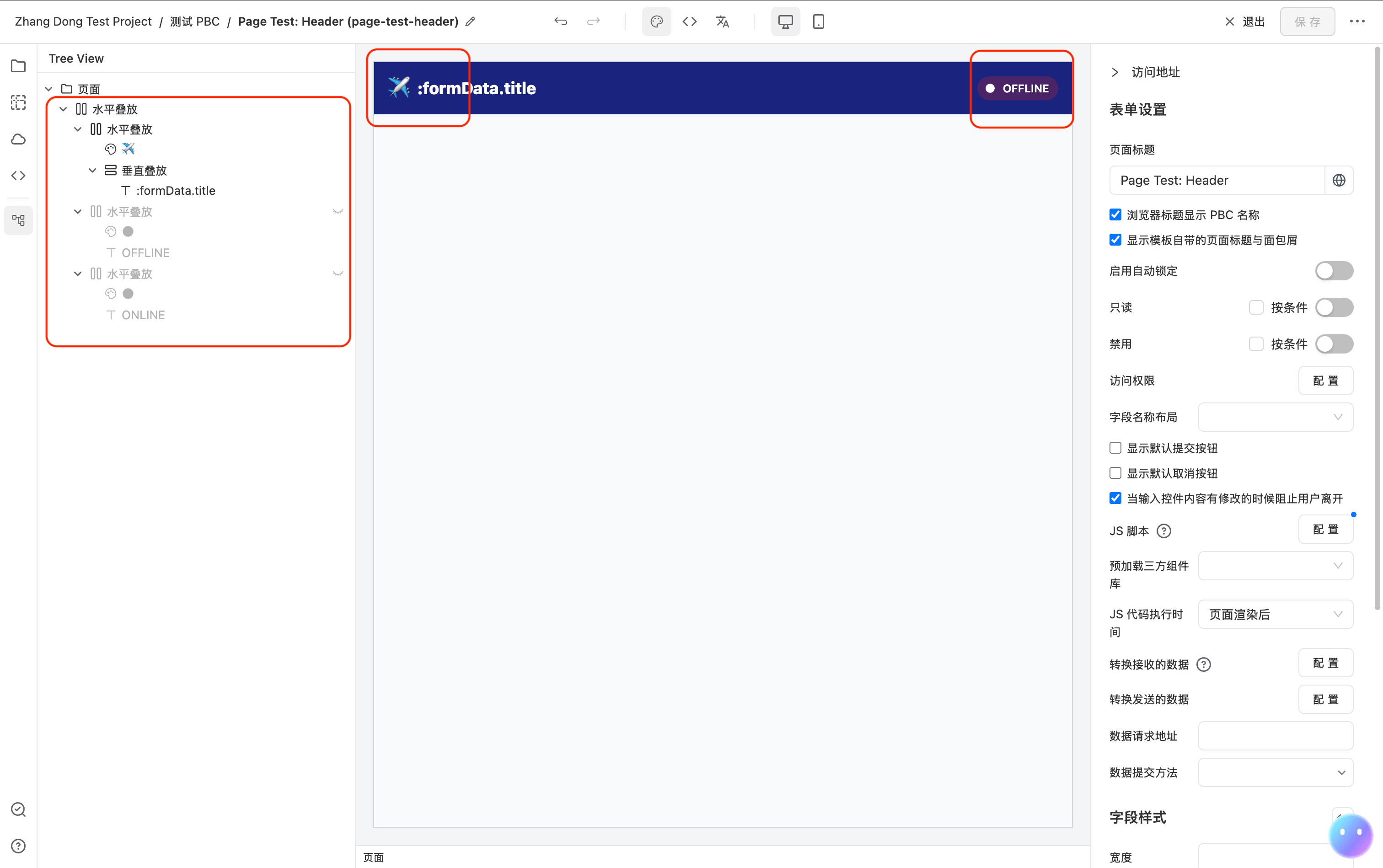The width and height of the screenshot is (1383, 868).
Task: Check 按条件 for 禁用
Action: pos(1255,344)
